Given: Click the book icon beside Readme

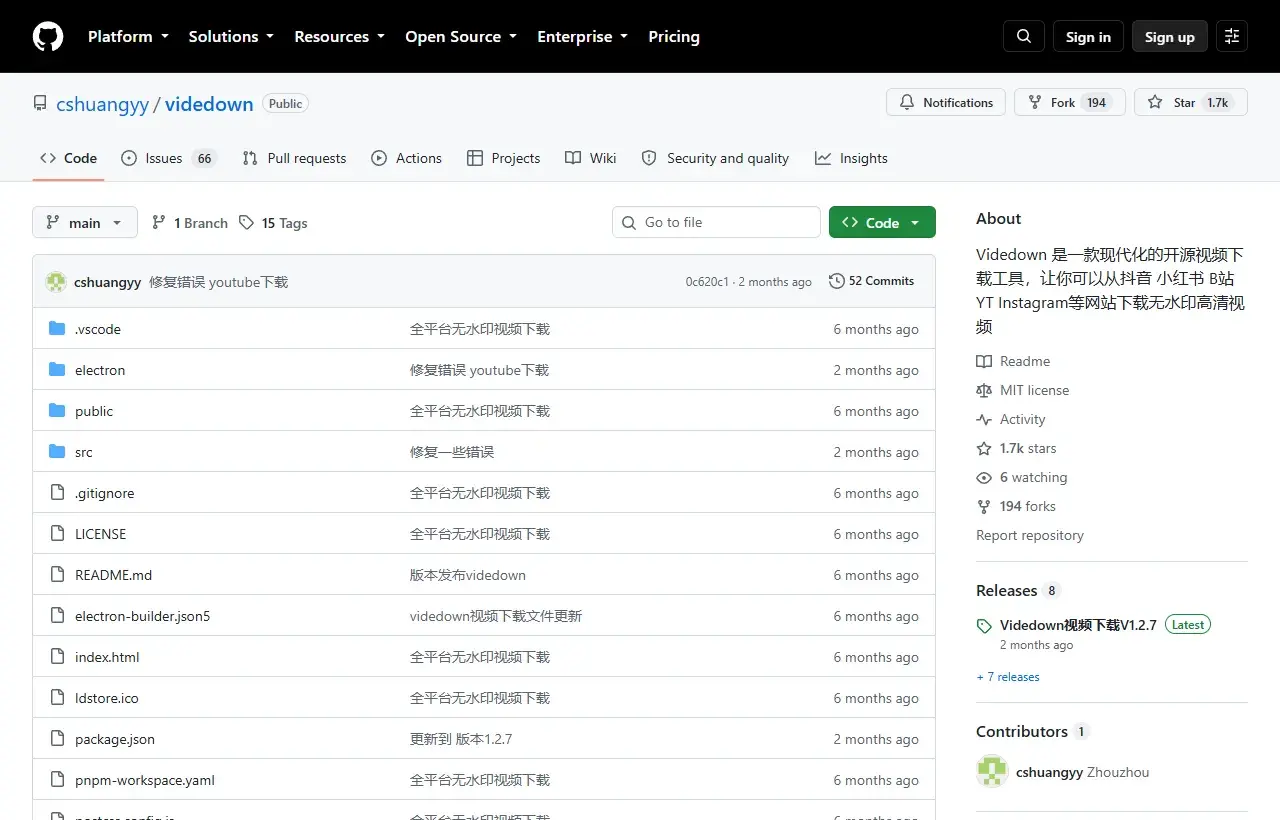Looking at the screenshot, I should (x=984, y=361).
